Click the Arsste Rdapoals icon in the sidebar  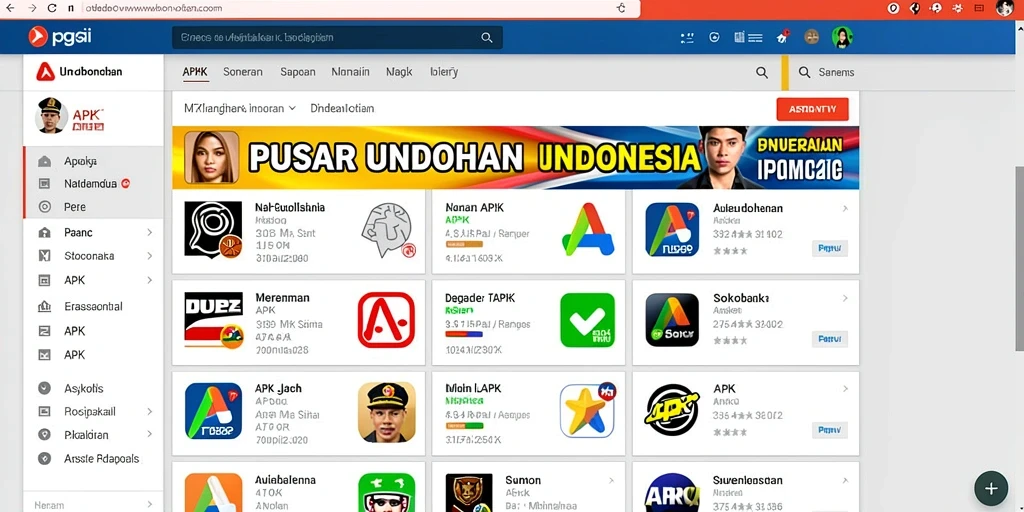[x=44, y=458]
